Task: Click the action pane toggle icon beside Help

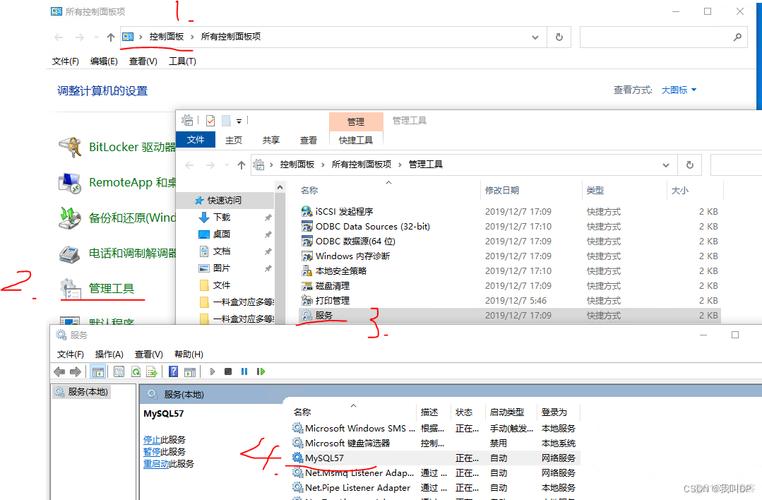Action: (190, 372)
